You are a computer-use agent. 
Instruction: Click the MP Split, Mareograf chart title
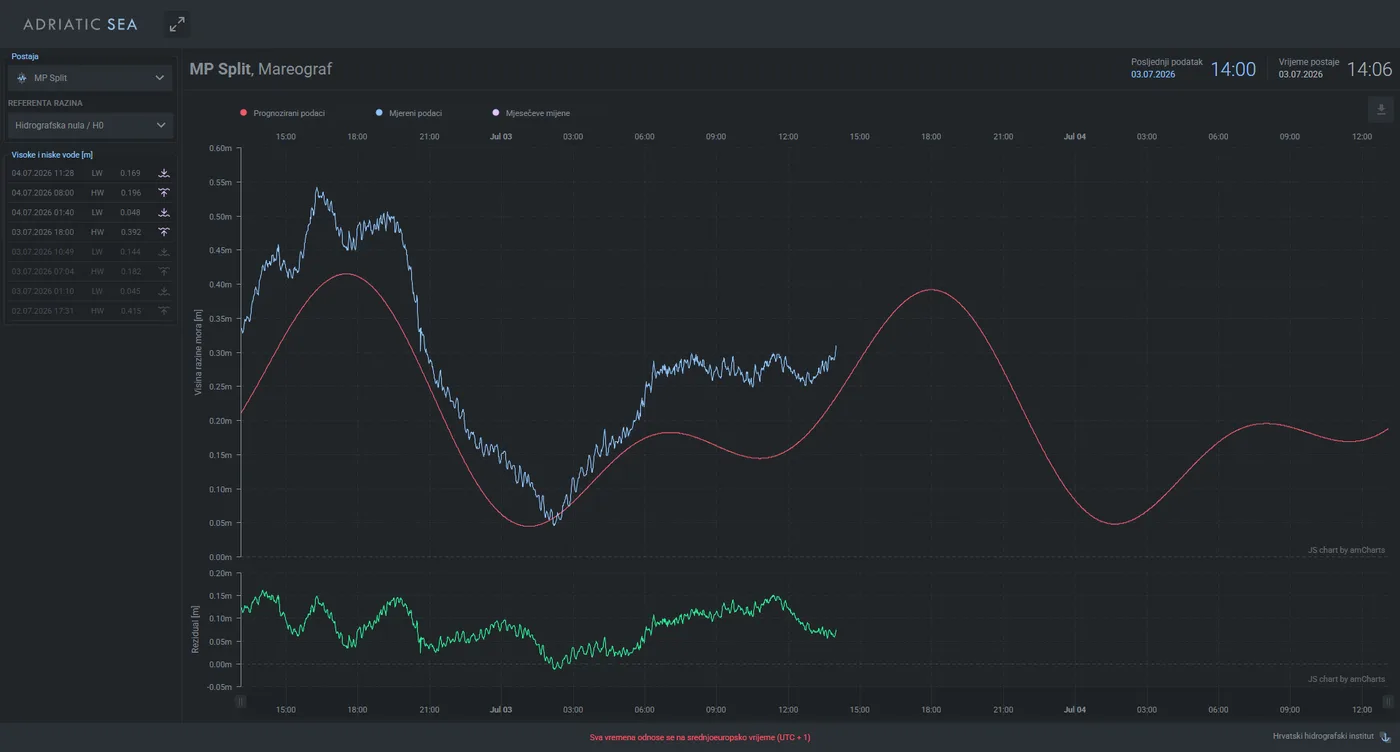pyautogui.click(x=261, y=69)
